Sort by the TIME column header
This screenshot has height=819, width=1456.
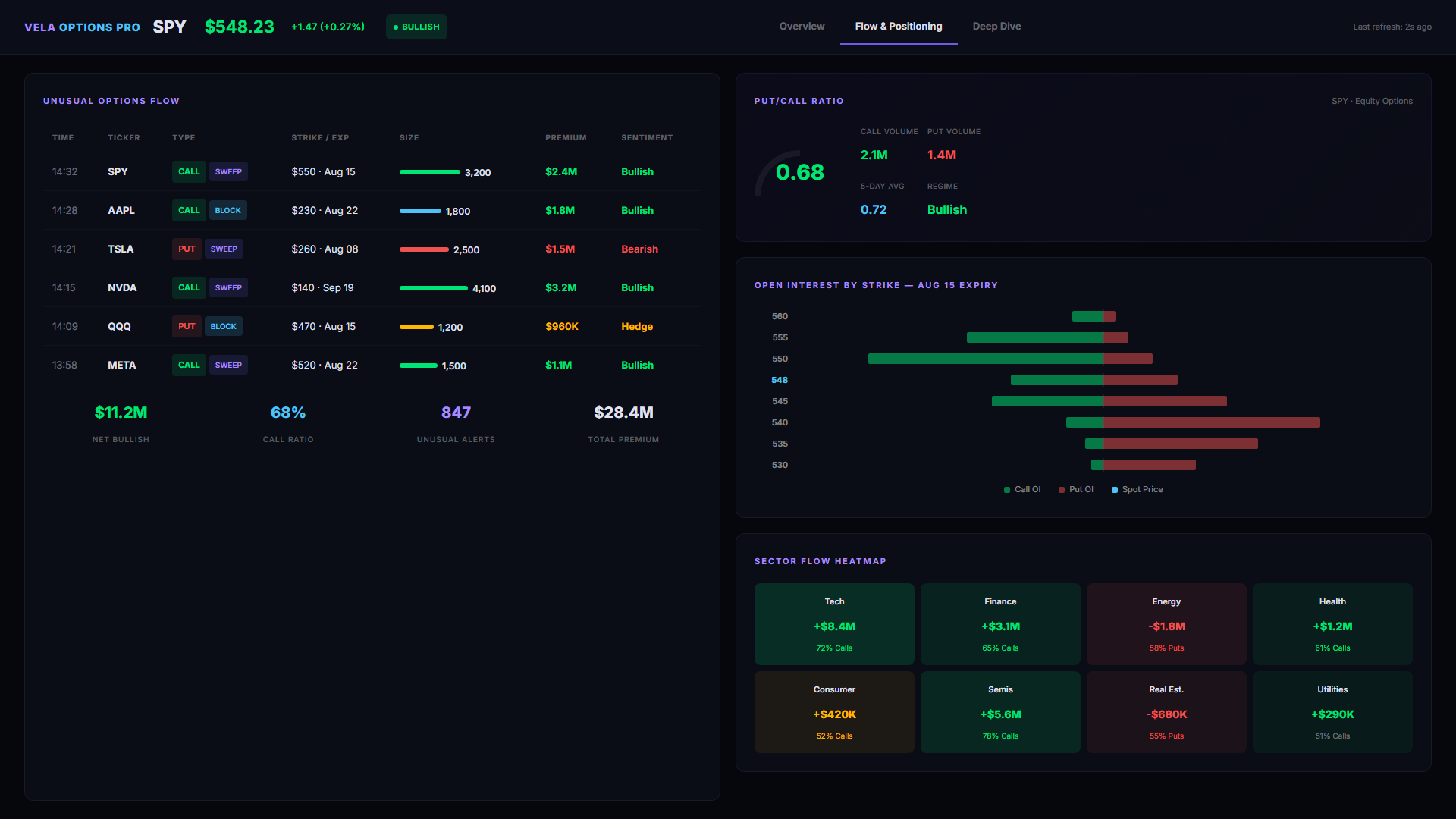coord(63,138)
